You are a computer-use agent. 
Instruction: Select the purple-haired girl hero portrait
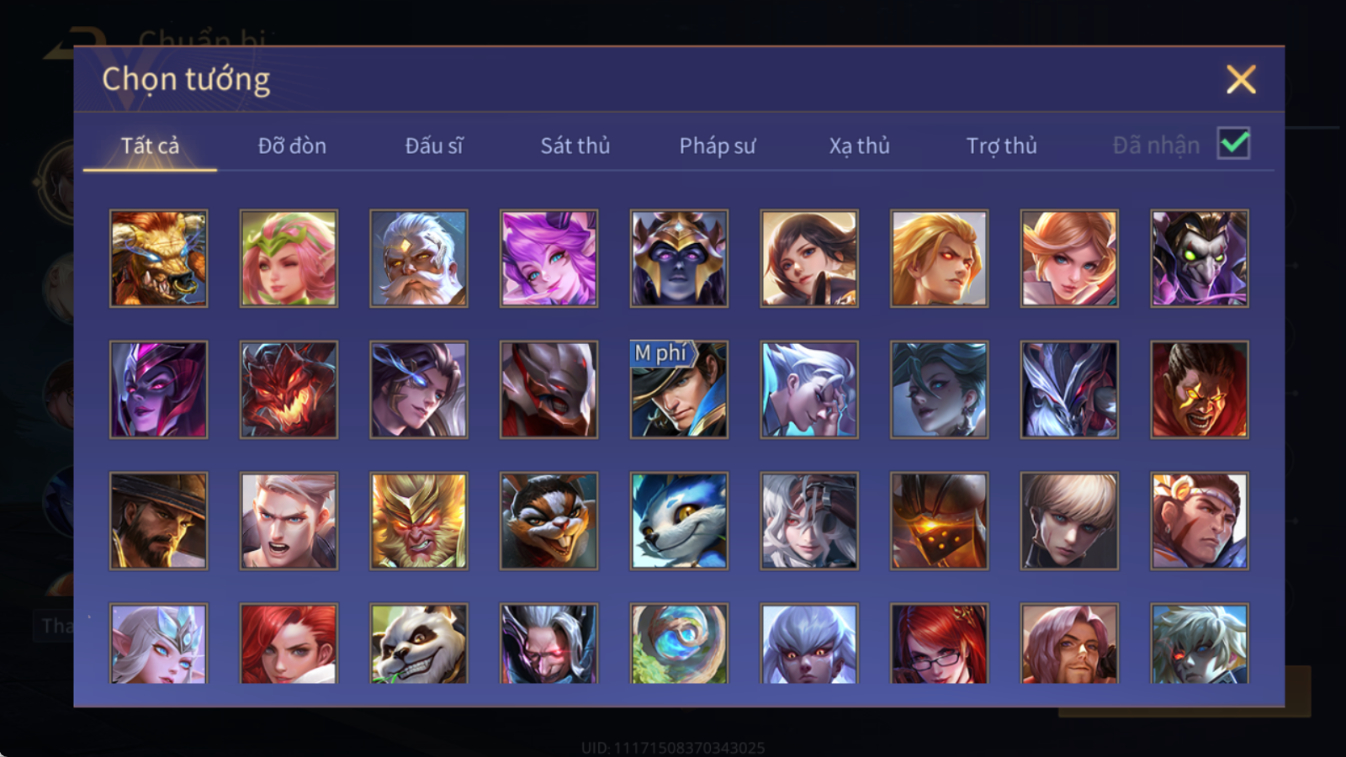click(x=549, y=258)
